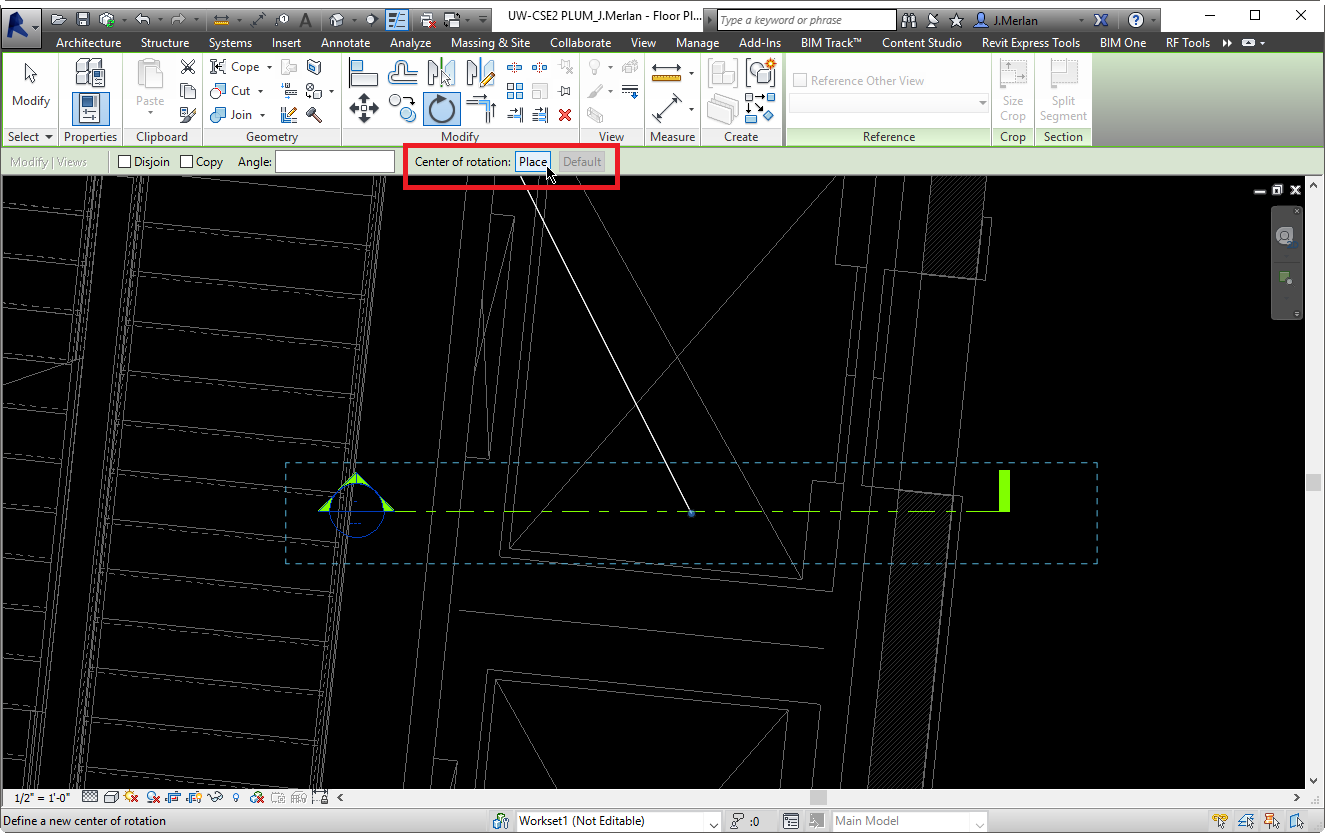This screenshot has width=1325, height=833.
Task: Toggle the Properties palette button
Action: tap(90, 108)
